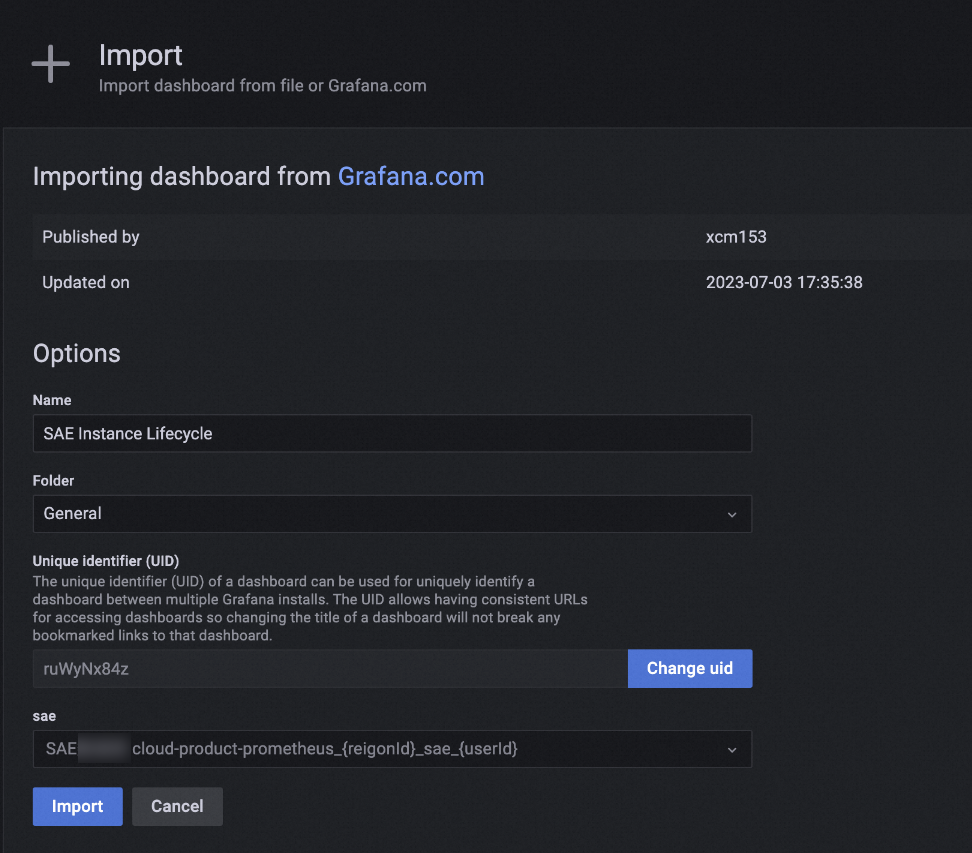Click the Cancel button

pos(177,807)
